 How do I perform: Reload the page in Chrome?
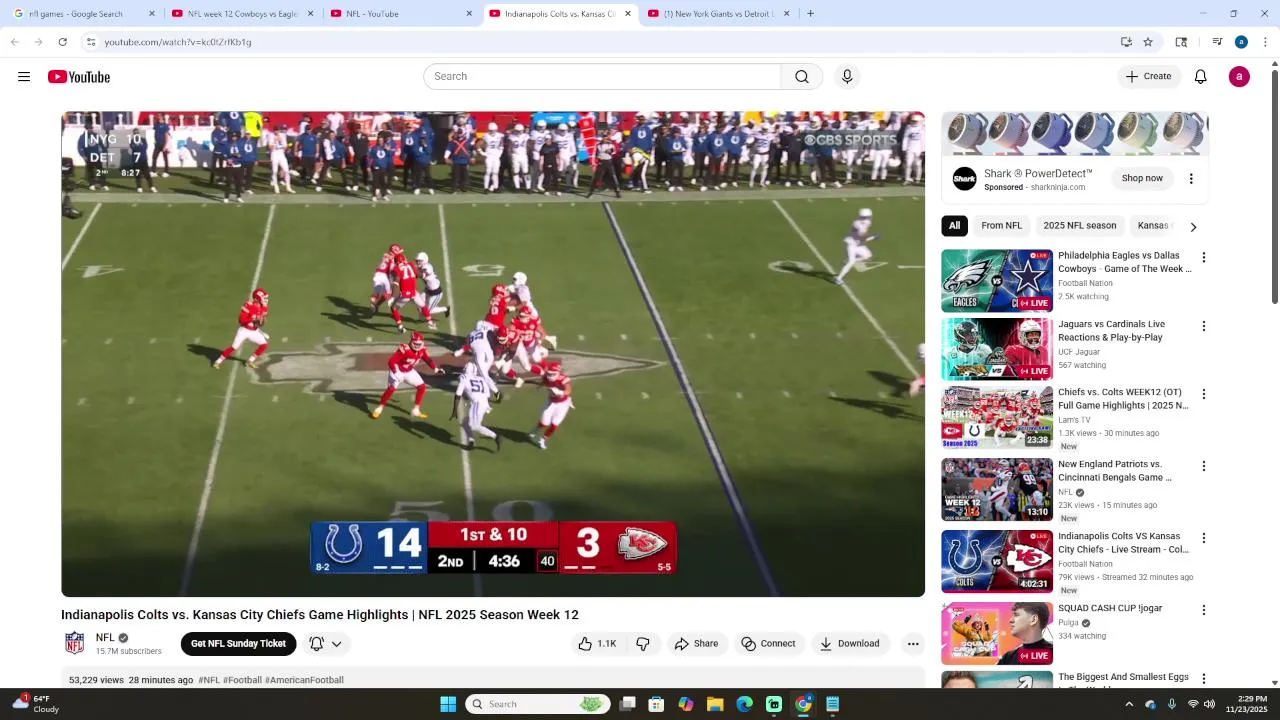62,42
